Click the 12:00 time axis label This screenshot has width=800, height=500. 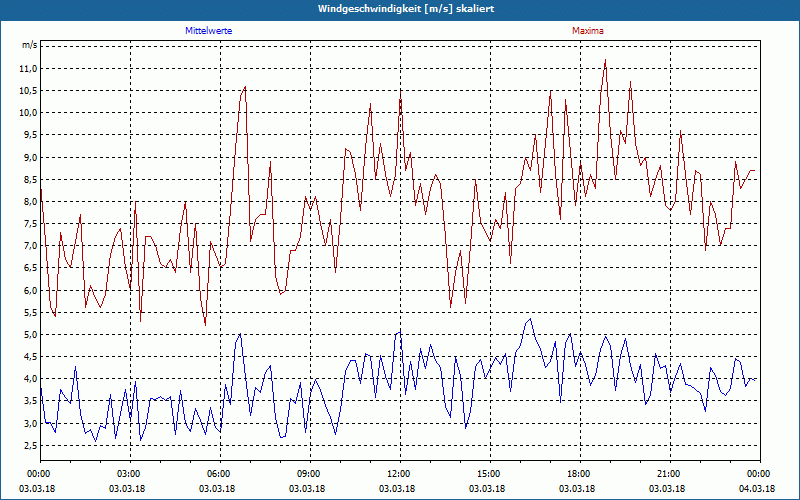tap(401, 474)
